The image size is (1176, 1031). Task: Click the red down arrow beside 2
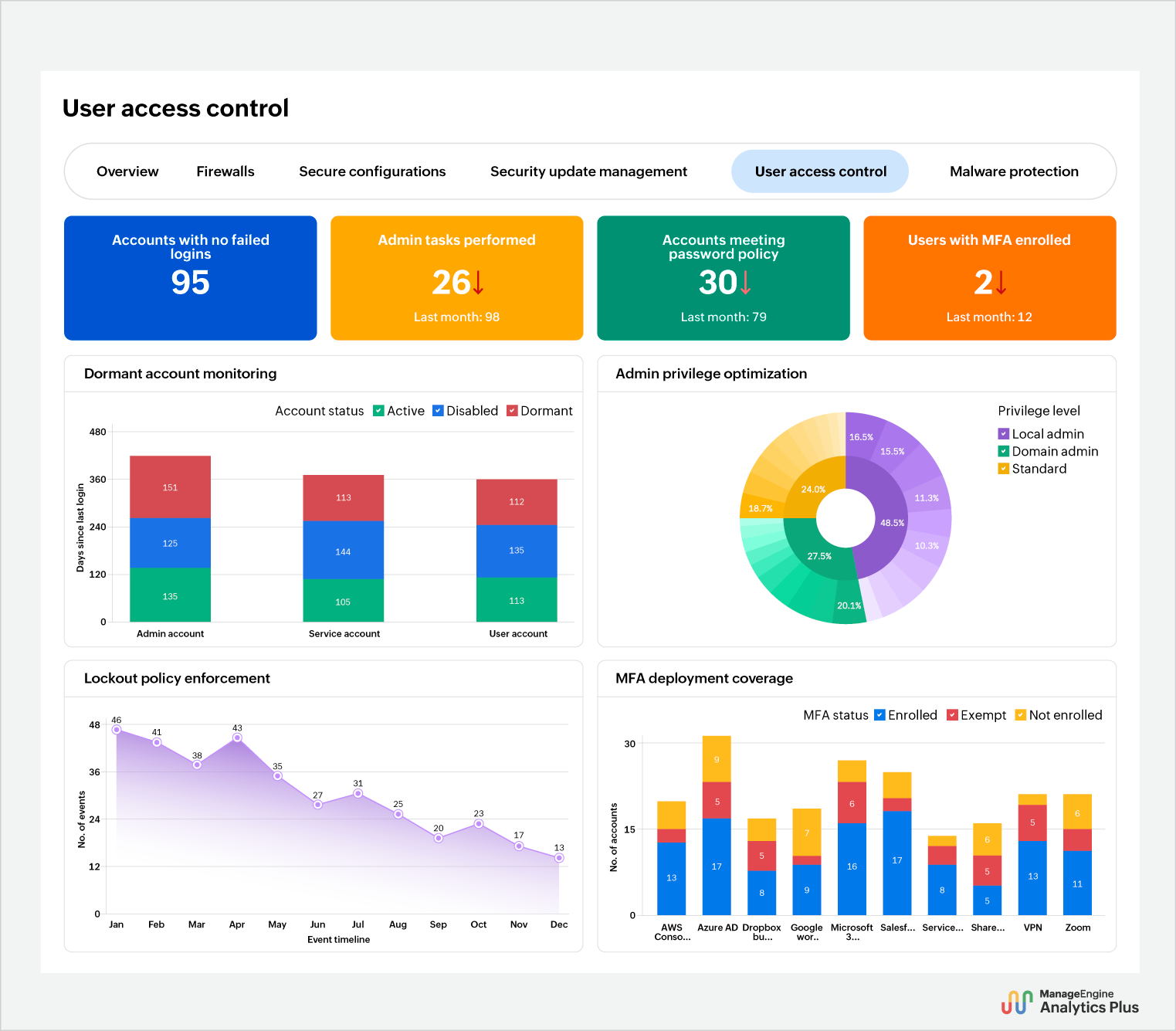pyautogui.click(x=1001, y=283)
